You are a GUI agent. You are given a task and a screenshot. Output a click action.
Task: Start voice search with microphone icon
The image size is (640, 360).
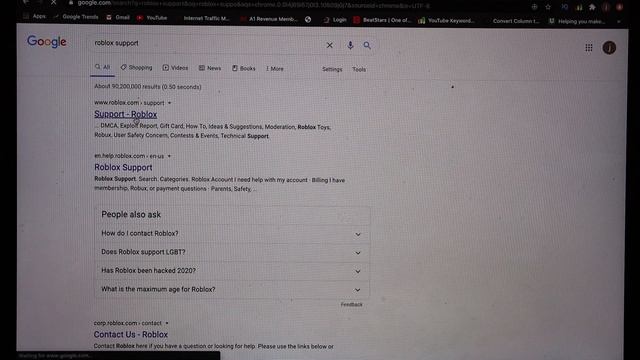point(350,45)
